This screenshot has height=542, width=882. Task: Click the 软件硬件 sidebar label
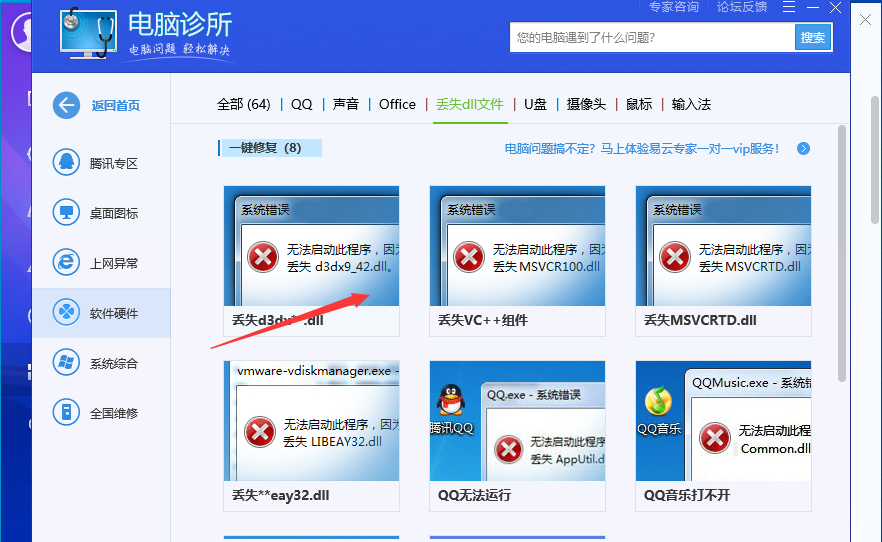pyautogui.click(x=114, y=314)
